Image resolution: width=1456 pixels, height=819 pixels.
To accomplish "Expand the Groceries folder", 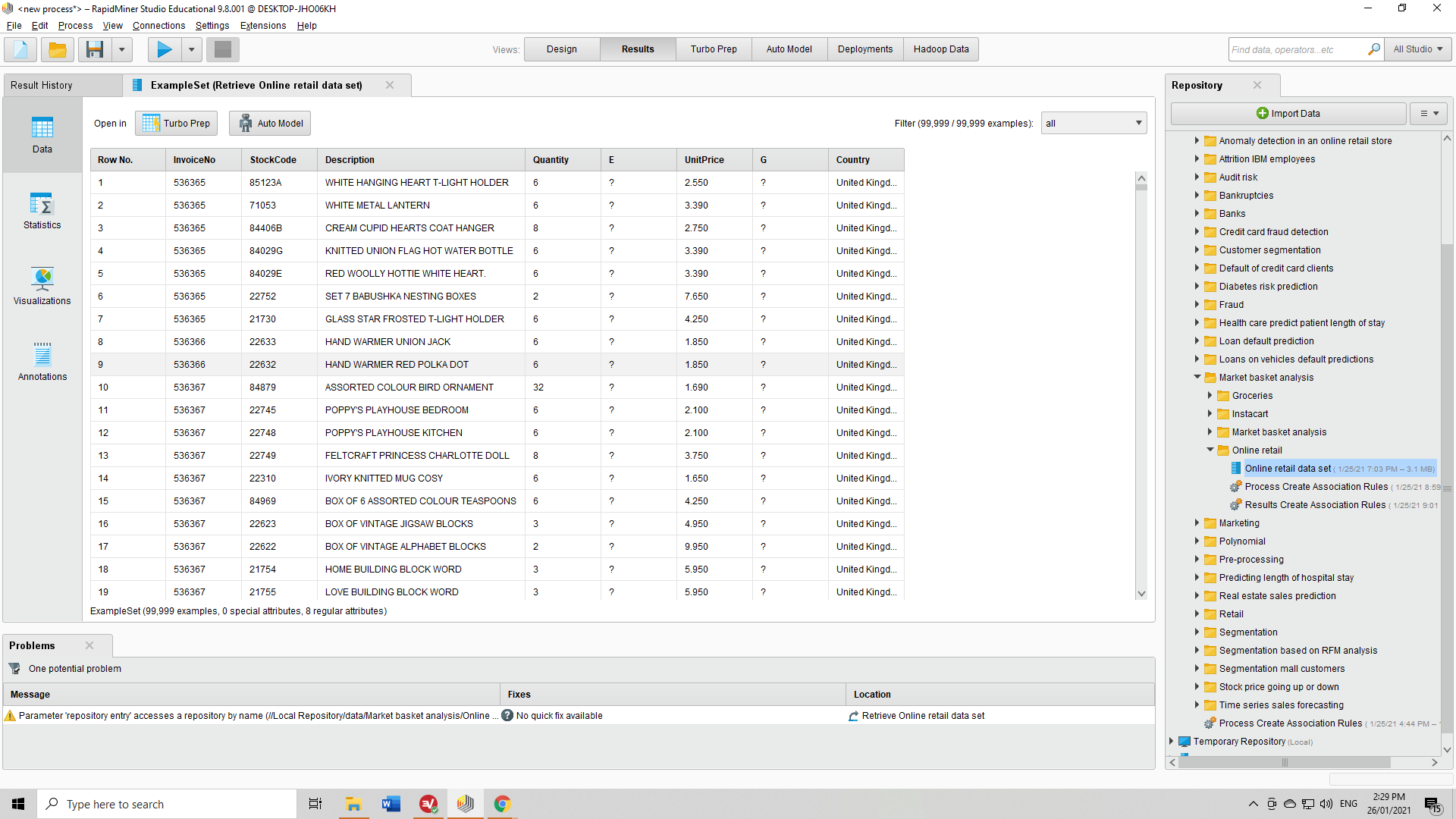I will (1210, 395).
